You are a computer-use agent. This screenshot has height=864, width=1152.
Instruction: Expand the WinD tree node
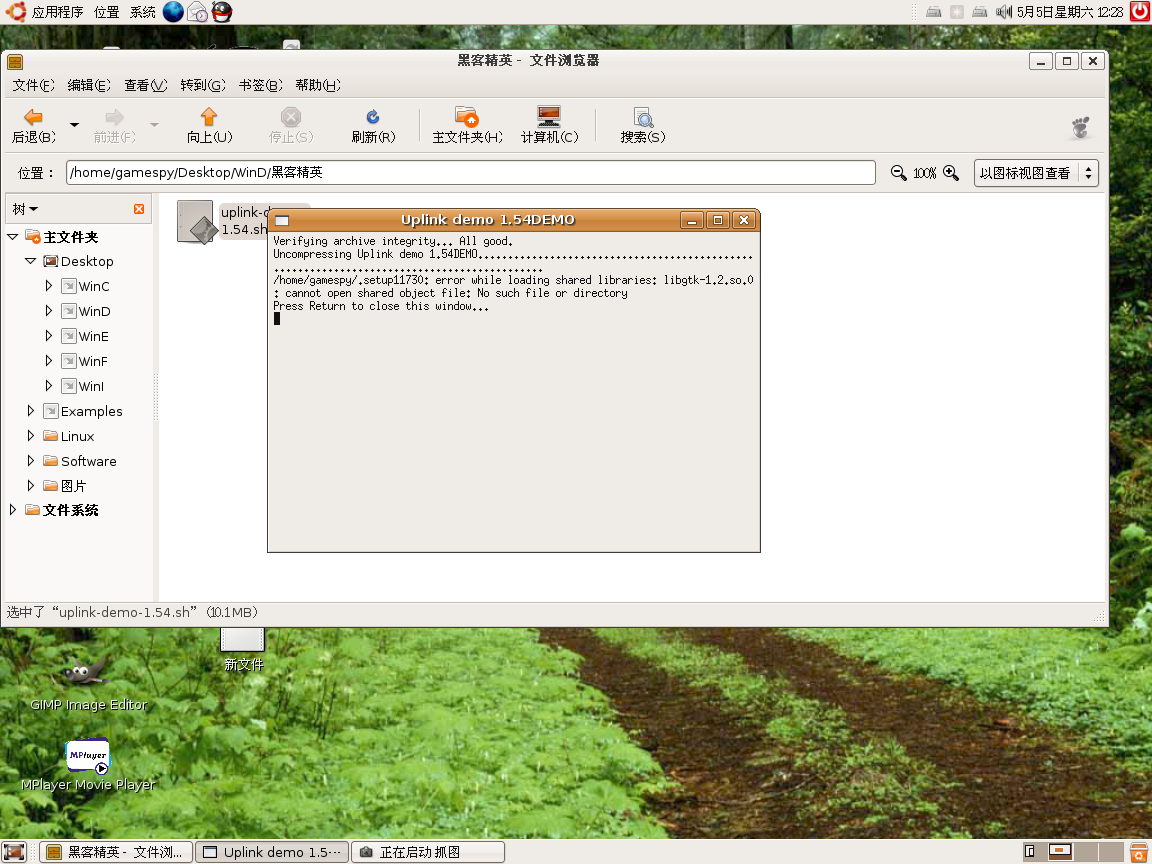point(48,311)
